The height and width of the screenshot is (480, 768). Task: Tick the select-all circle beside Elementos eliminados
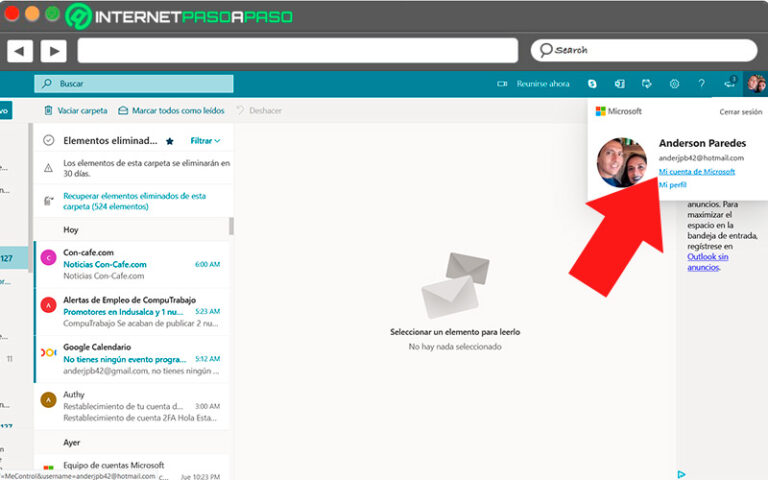(x=48, y=141)
